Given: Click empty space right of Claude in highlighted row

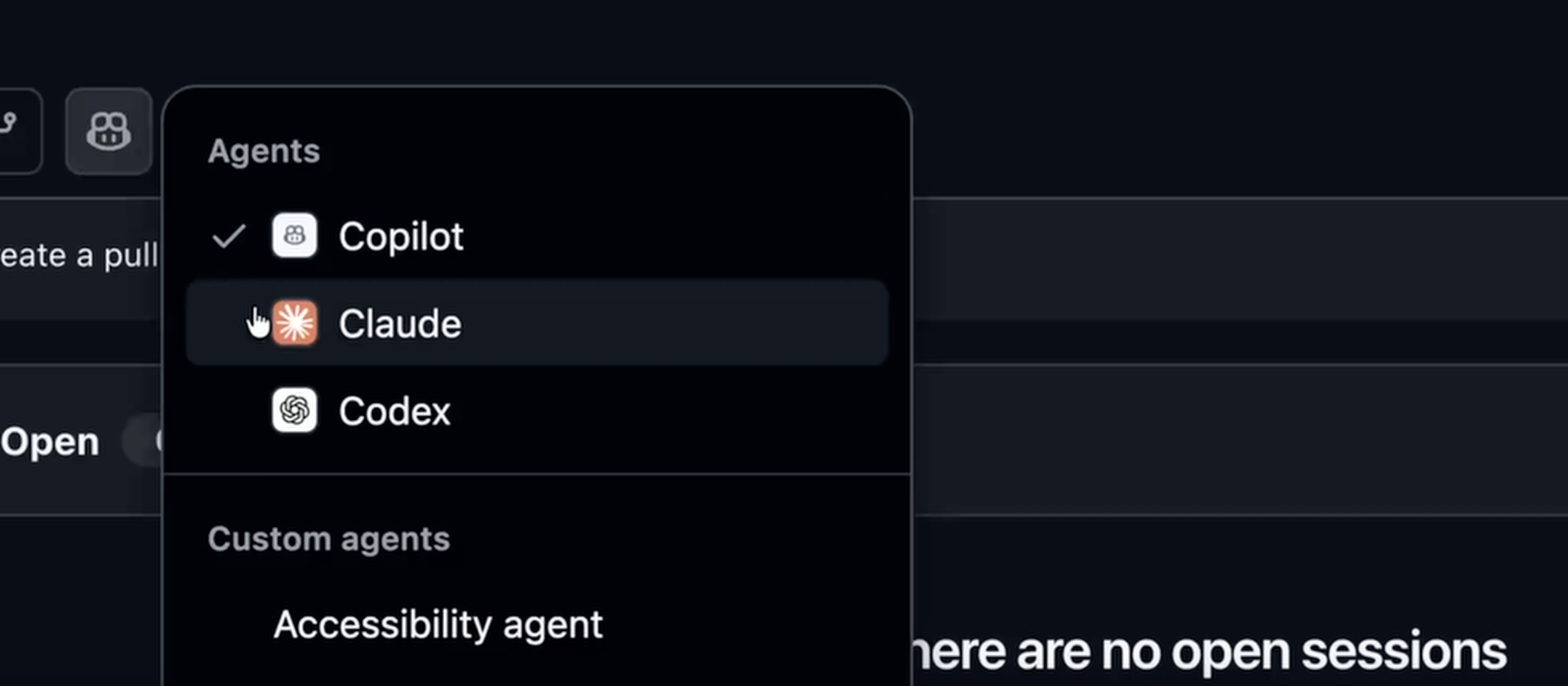Looking at the screenshot, I should pos(670,323).
